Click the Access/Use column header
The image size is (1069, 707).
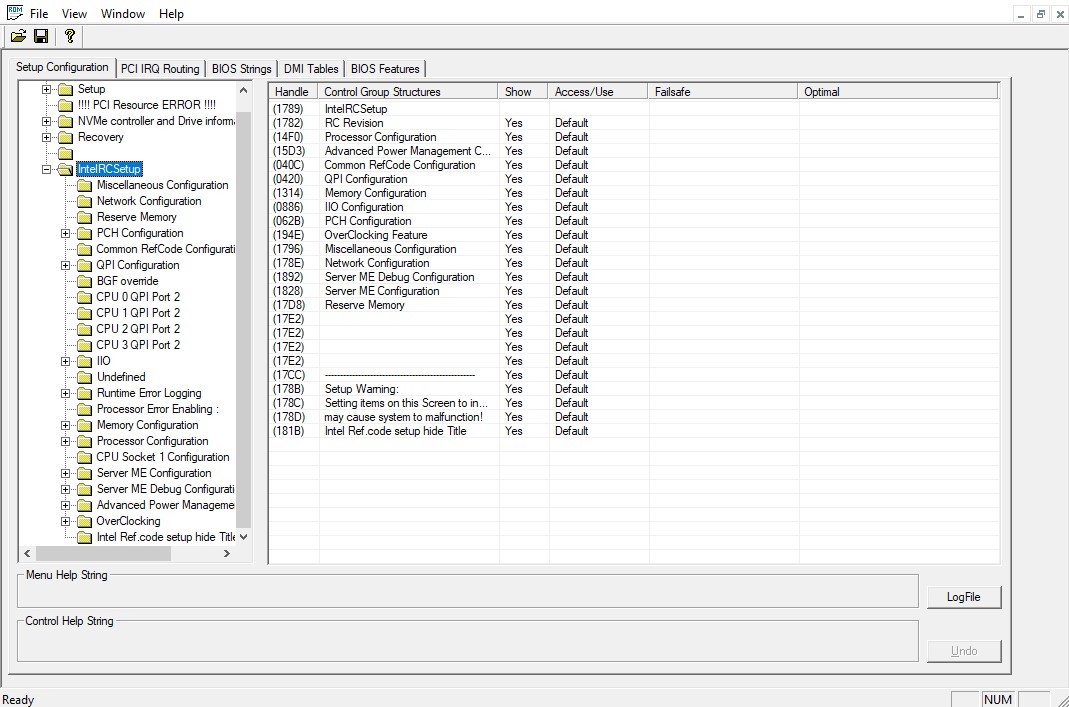(597, 92)
